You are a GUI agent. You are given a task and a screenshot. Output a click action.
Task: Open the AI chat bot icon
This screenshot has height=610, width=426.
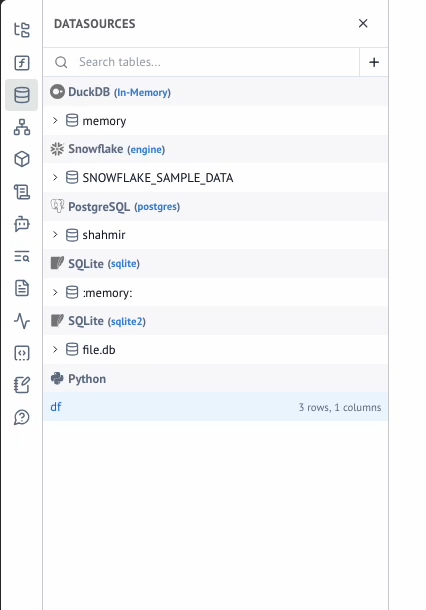tap(22, 224)
